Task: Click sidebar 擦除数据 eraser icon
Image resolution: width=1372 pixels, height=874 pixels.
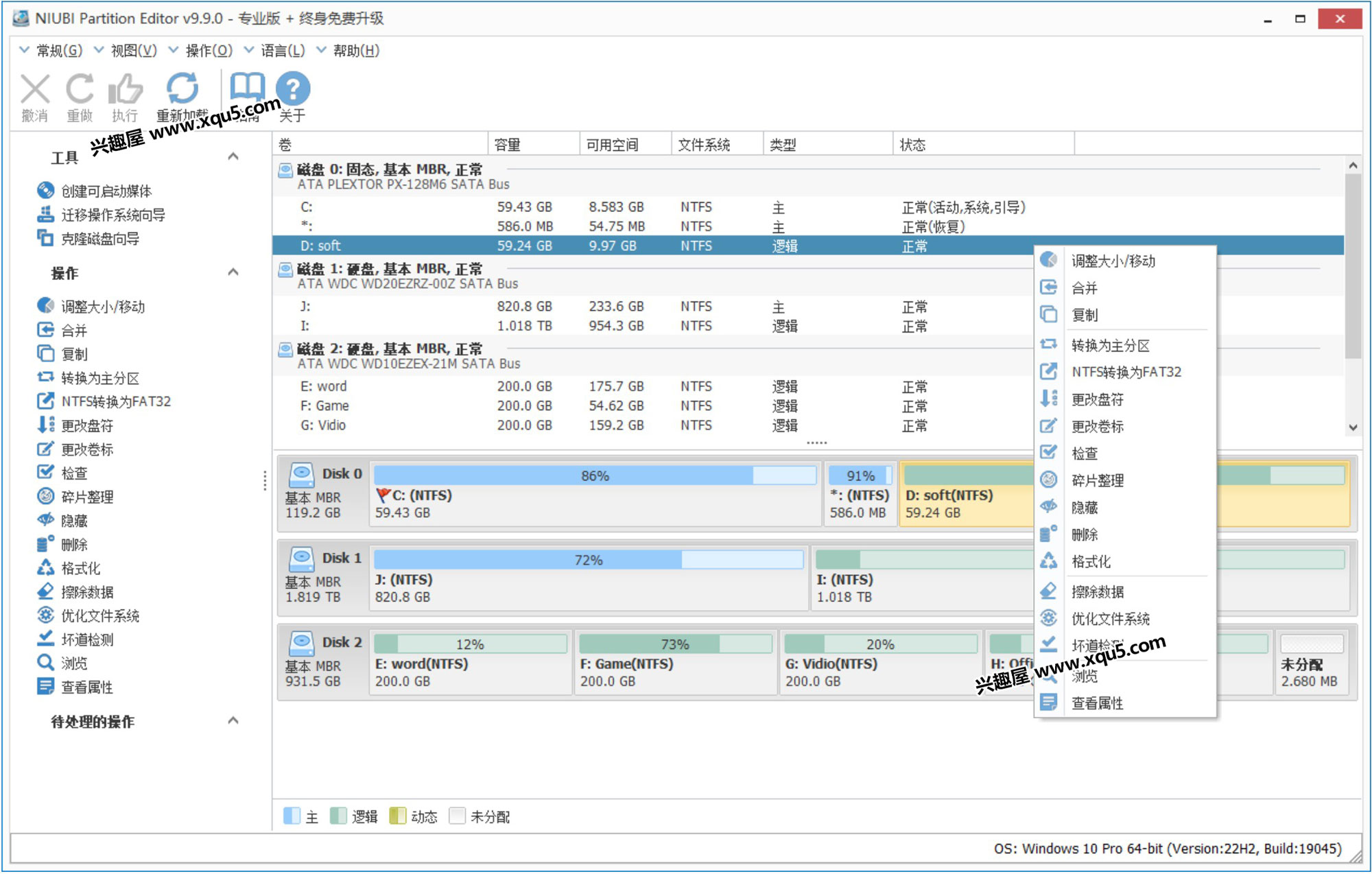Action: 45,591
